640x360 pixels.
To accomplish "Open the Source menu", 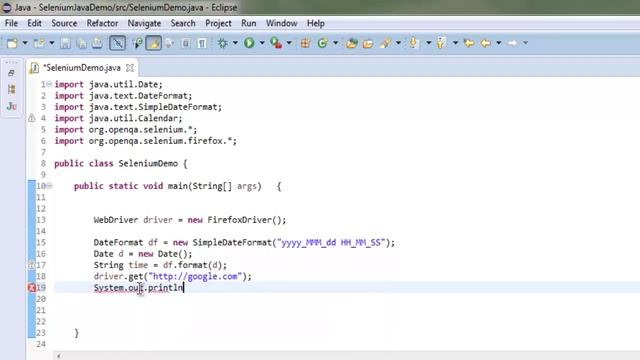I will 64,23.
